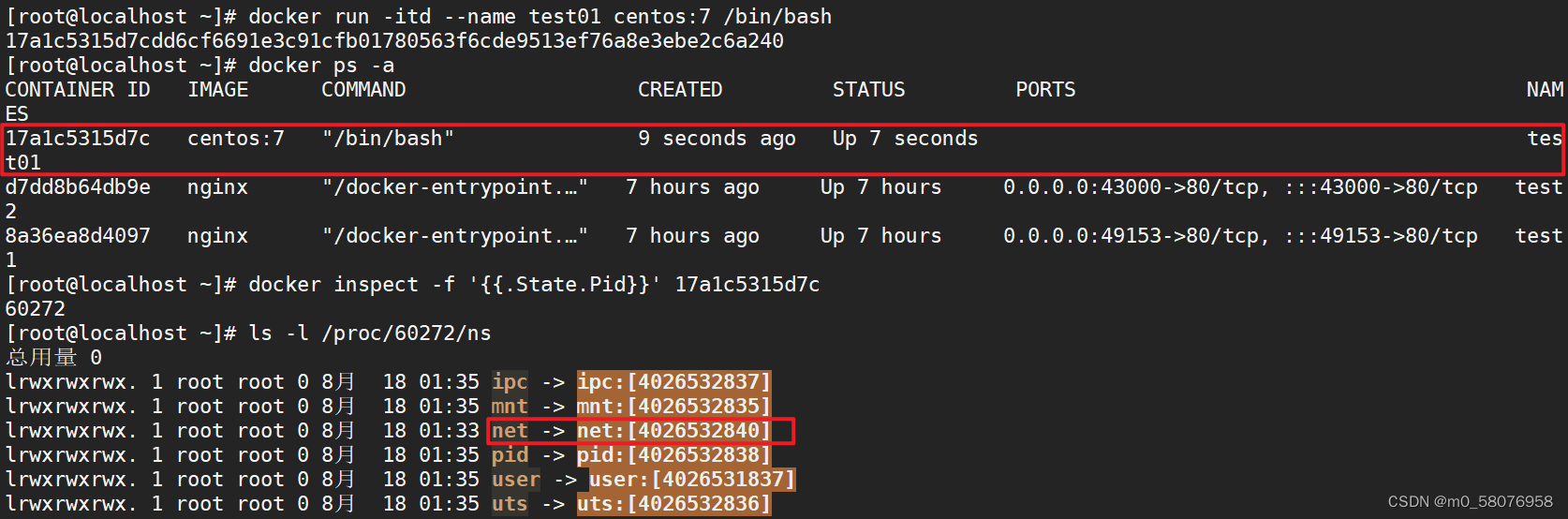This screenshot has height=519, width=1568.
Task: Click '9 seconds ago' created value
Action: (717, 139)
